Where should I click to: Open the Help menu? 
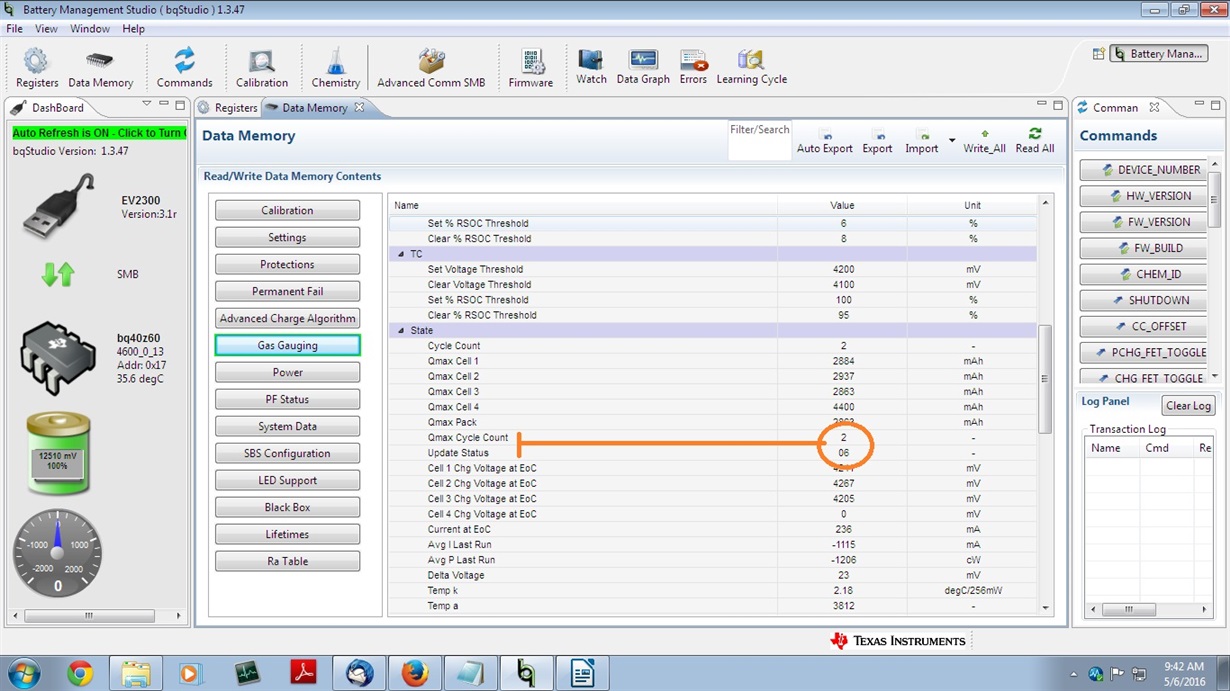click(134, 29)
